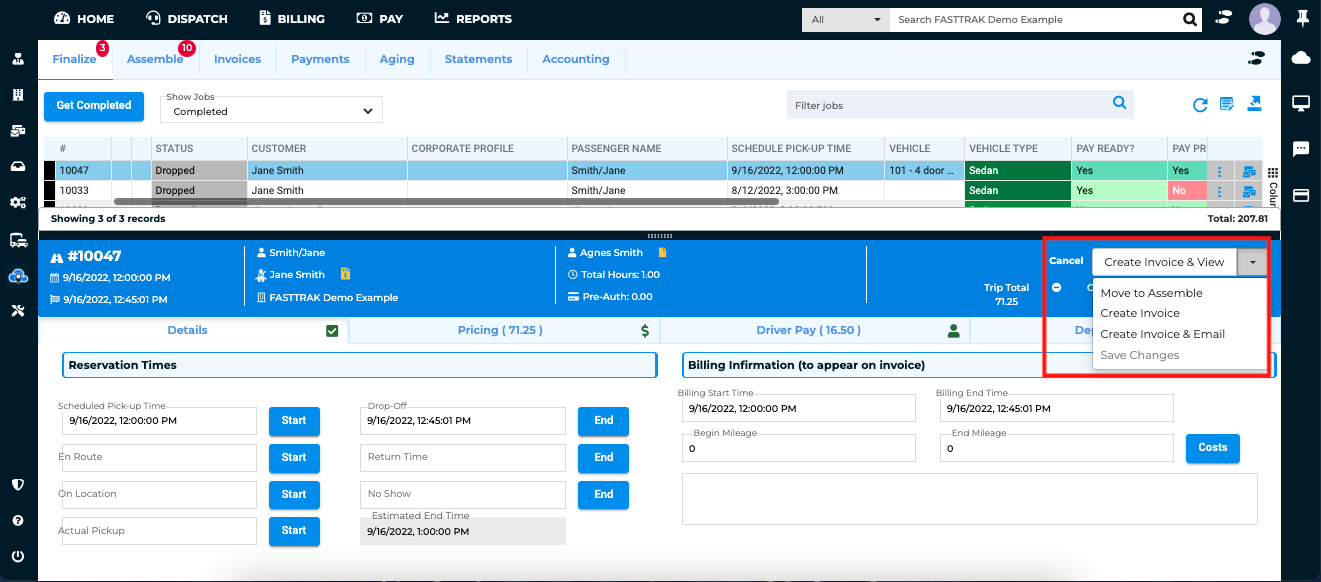Click the cloud location icon in left sidebar
Image resolution: width=1321 pixels, height=582 pixels.
18,275
